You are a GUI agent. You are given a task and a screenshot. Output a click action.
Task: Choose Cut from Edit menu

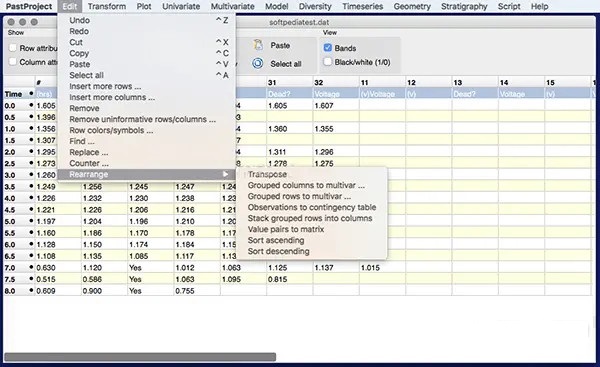tap(147, 42)
